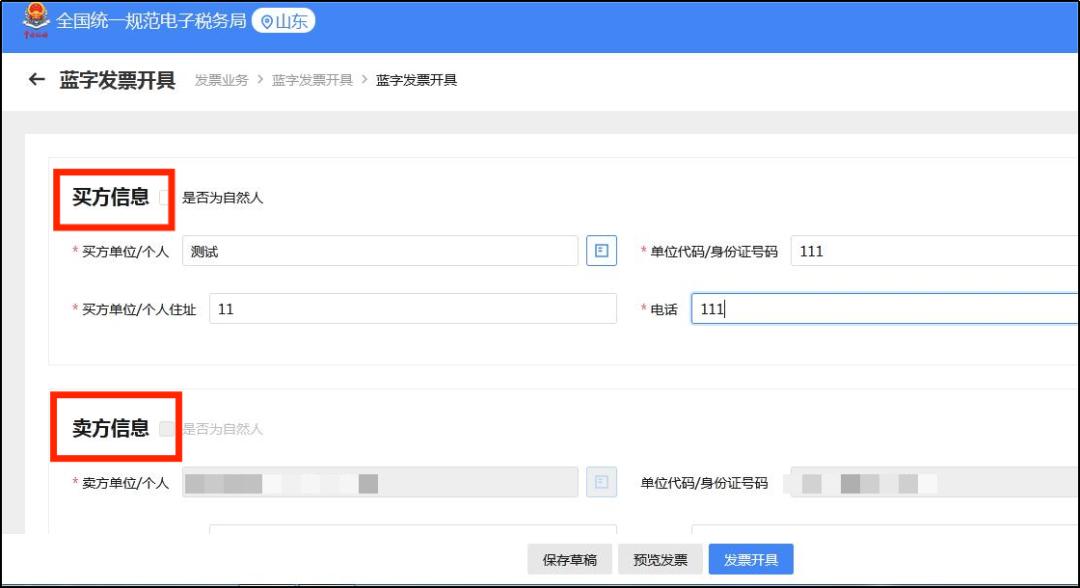This screenshot has height=588, width=1080.
Task: Click the 买方单位/个人住址 address field
Action: click(x=412, y=309)
